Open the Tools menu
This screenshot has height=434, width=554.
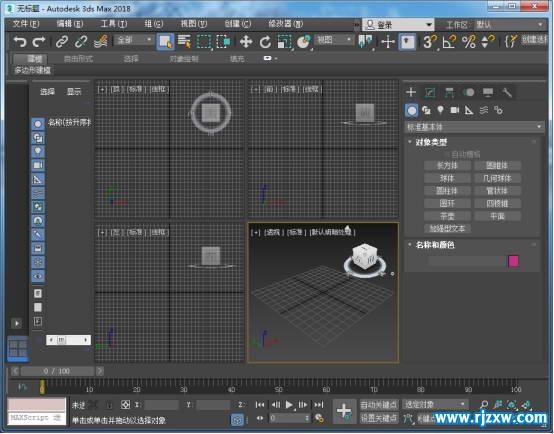(113, 24)
